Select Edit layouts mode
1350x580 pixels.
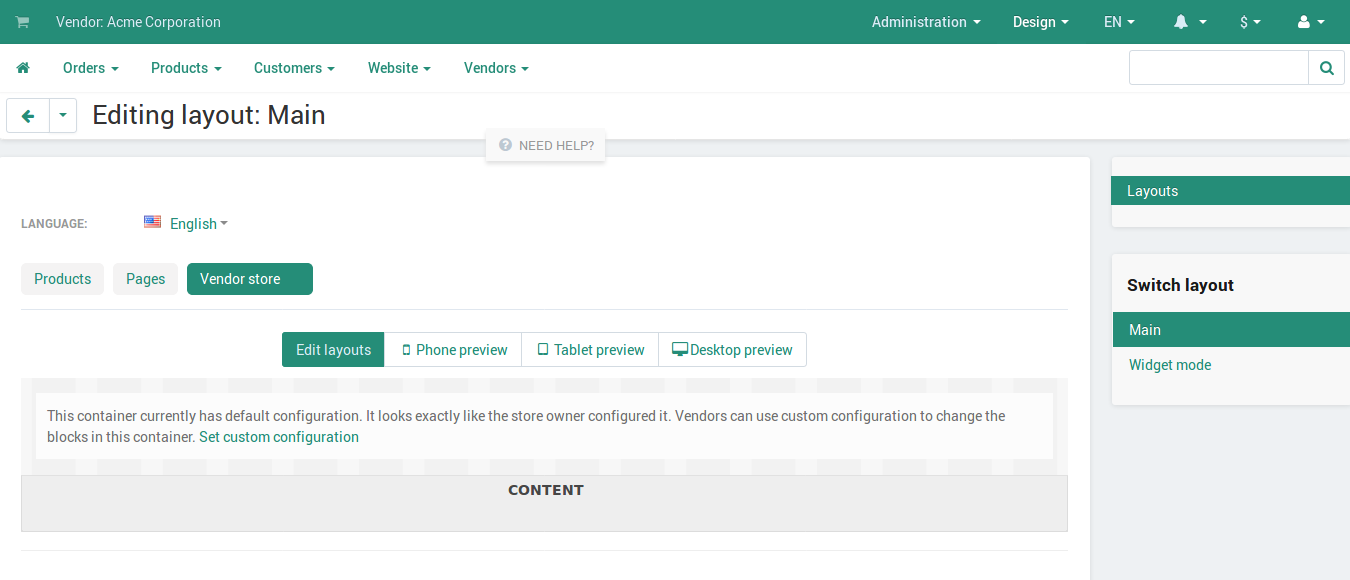(x=333, y=350)
